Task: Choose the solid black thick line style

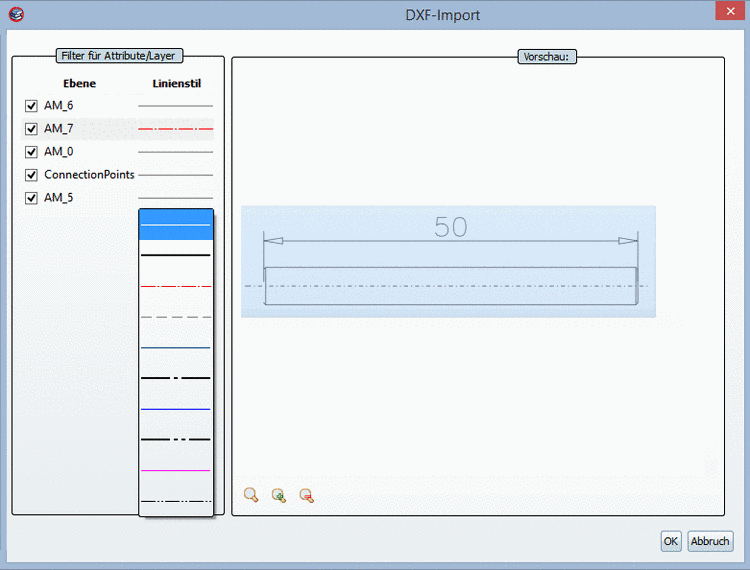Action: coord(176,255)
